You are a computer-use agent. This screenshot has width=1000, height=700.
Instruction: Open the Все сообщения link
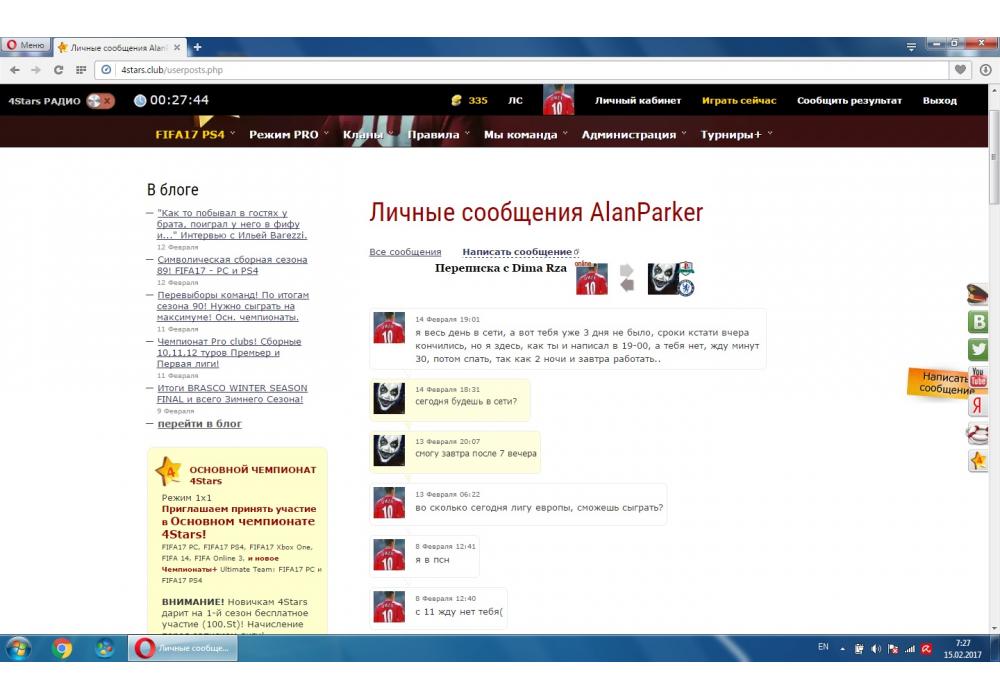(x=405, y=252)
